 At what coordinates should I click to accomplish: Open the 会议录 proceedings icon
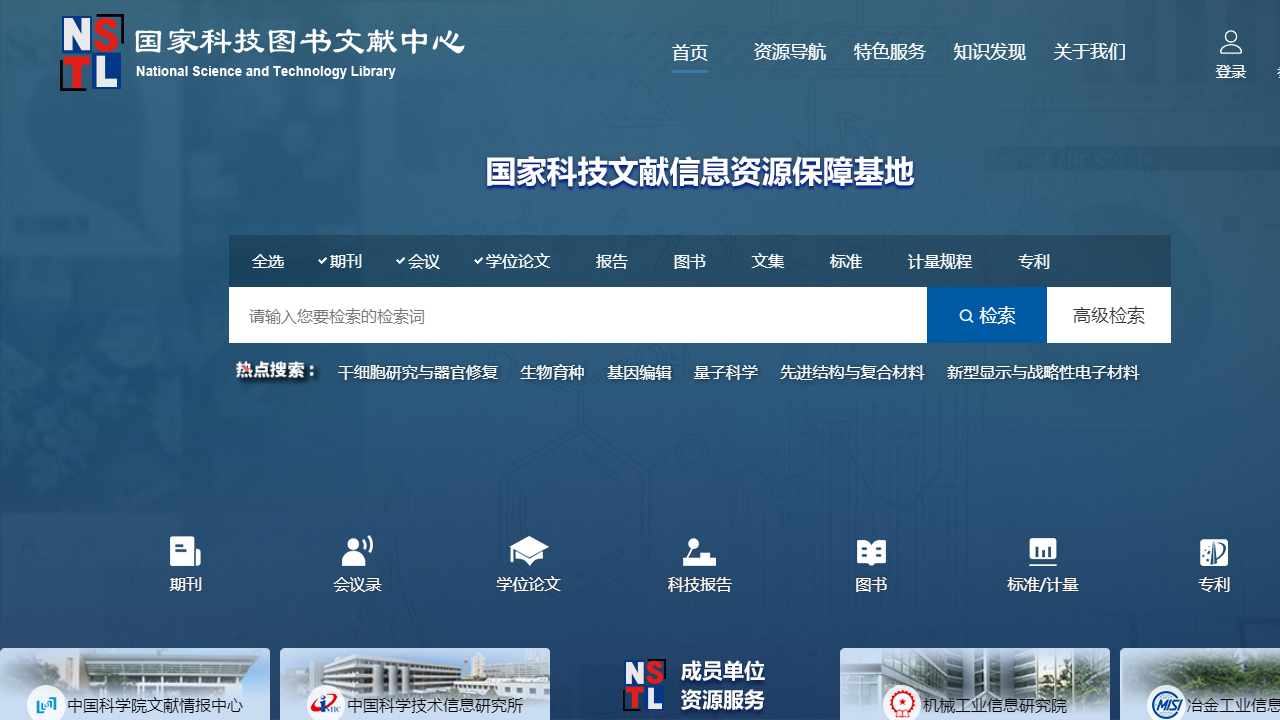coord(357,552)
